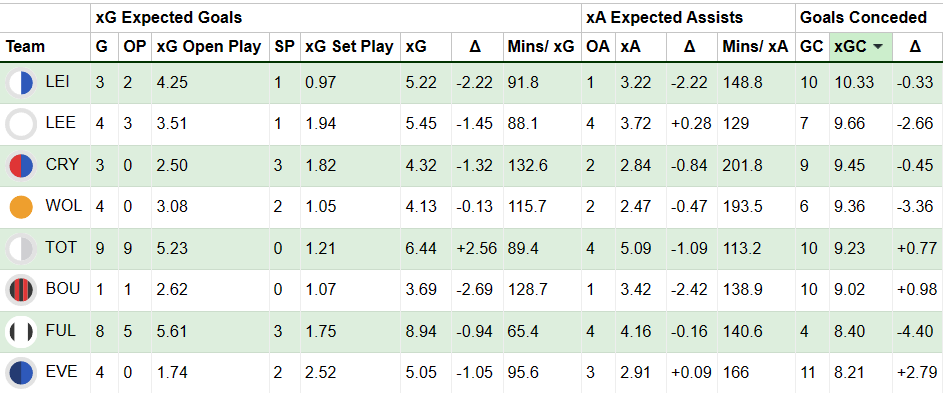Click the Wolves orange circle badge
This screenshot has height=393, width=943.
pyautogui.click(x=21, y=208)
